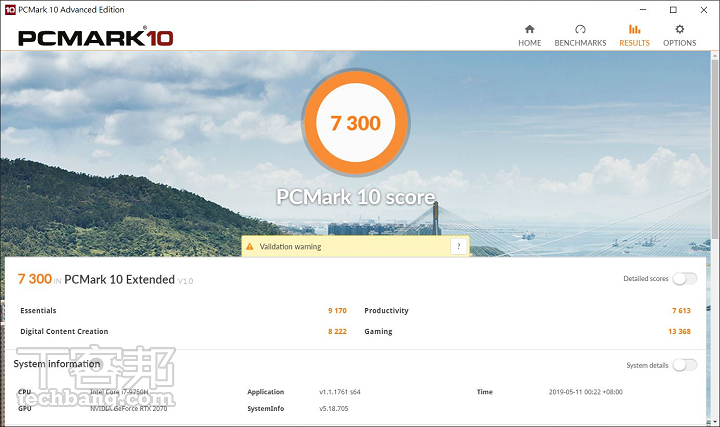720x427 pixels.
Task: Click the orange 7 300 score circle
Action: [x=356, y=123]
